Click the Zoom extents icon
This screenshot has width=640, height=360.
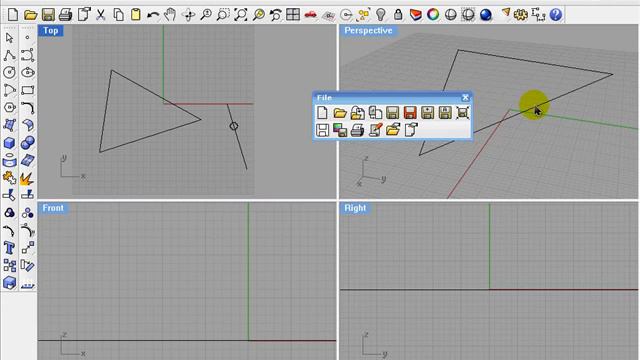tap(241, 15)
